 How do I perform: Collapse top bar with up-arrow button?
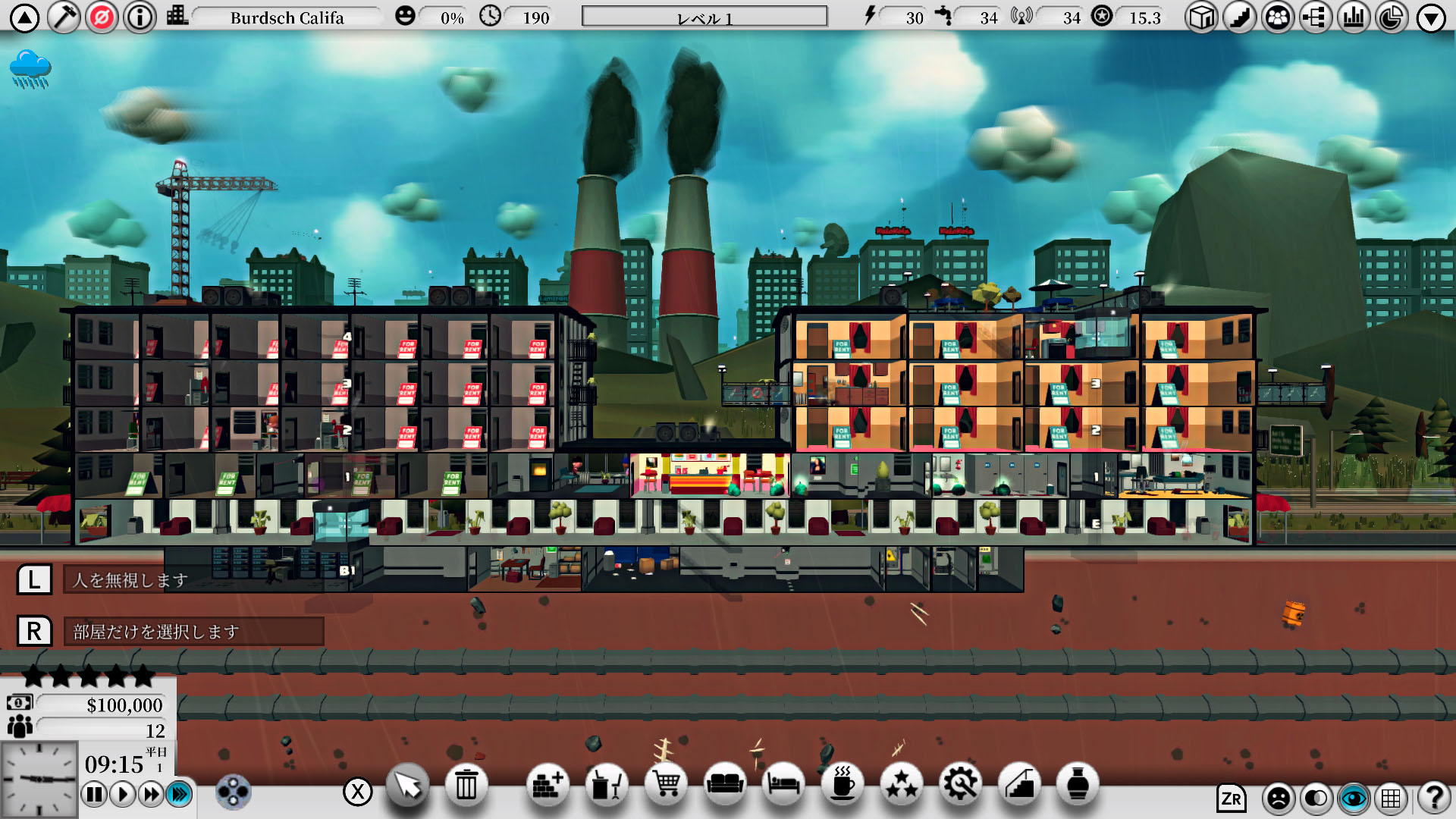pos(24,17)
